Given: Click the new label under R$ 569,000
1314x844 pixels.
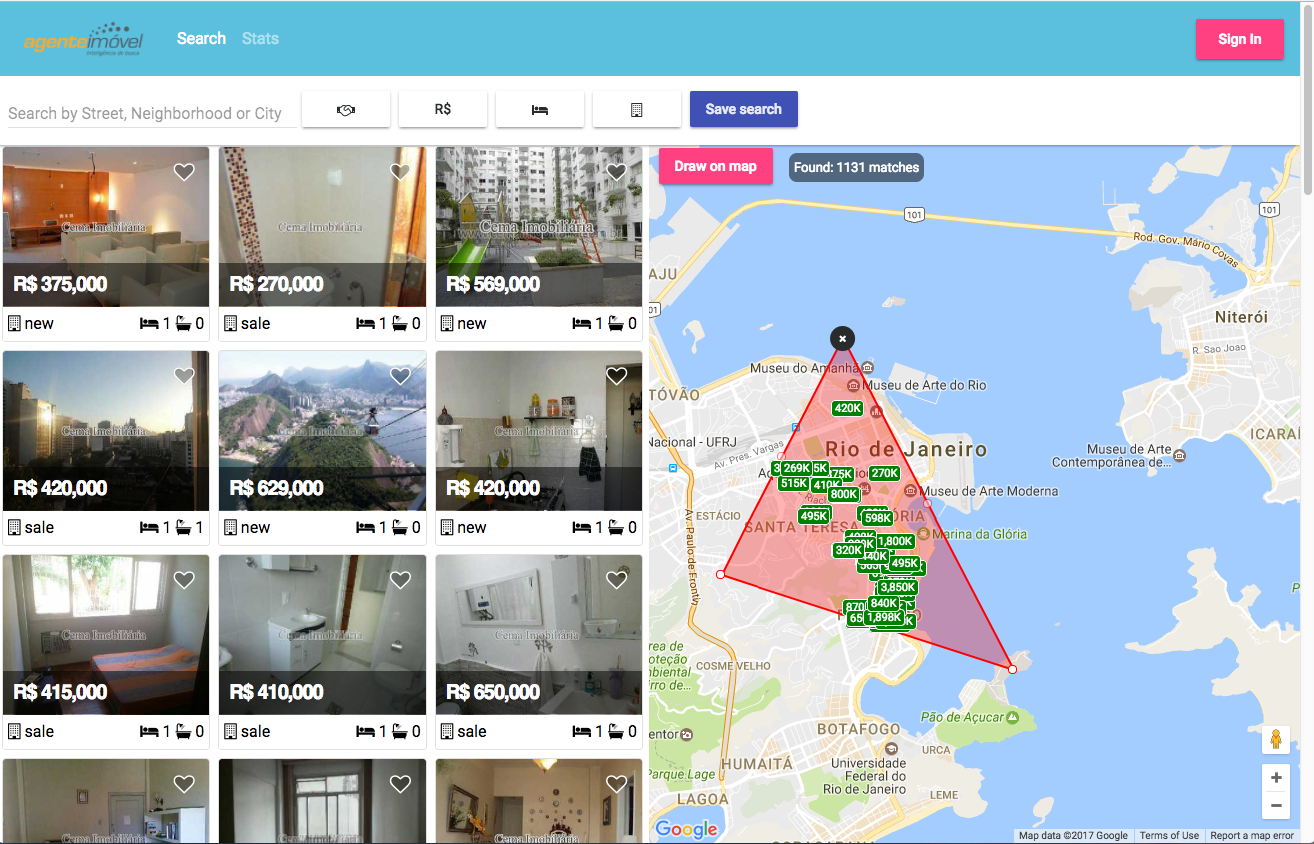Looking at the screenshot, I should (x=471, y=323).
